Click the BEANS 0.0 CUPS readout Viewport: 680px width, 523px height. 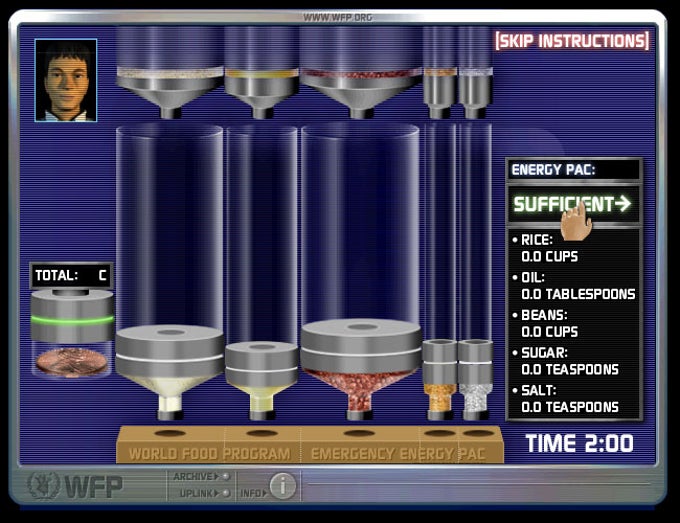[546, 324]
